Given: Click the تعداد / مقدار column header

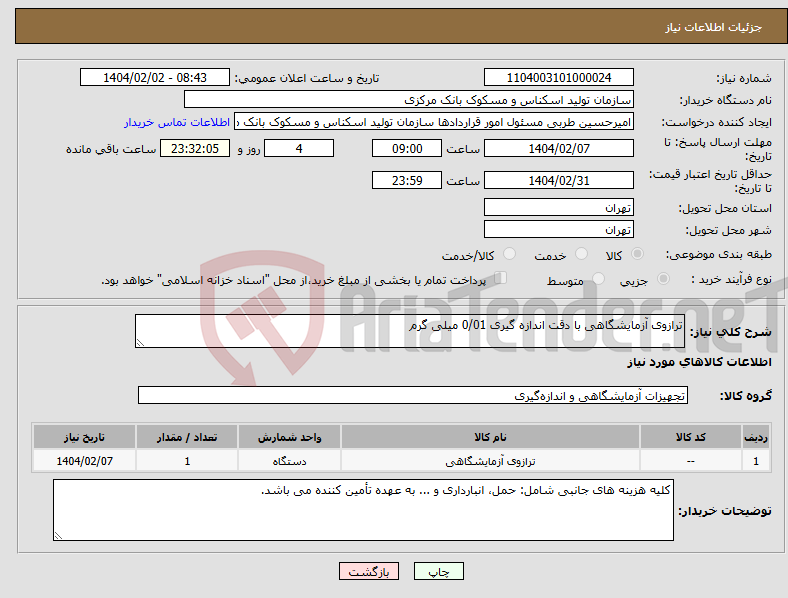Looking at the screenshot, I should tap(187, 437).
